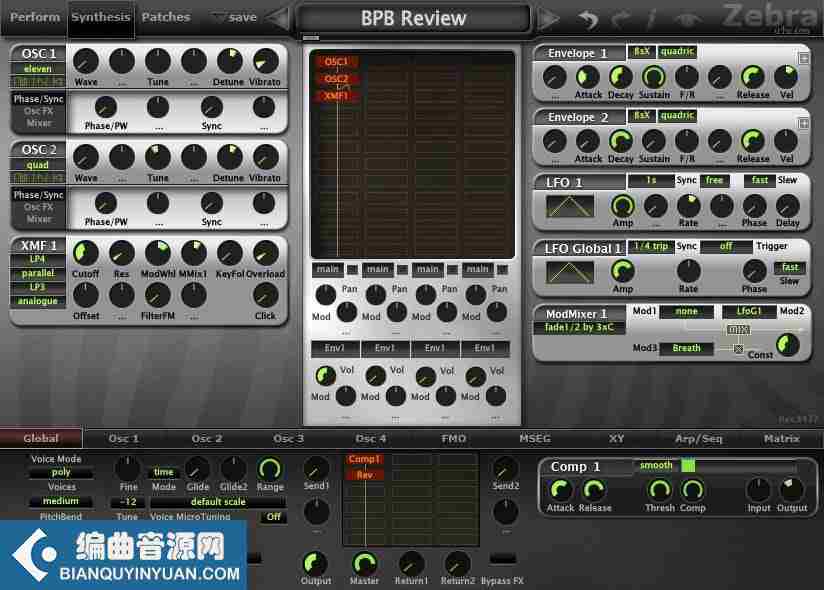The image size is (824, 590).
Task: Click the LFO 1 waveform display
Action: pos(570,205)
